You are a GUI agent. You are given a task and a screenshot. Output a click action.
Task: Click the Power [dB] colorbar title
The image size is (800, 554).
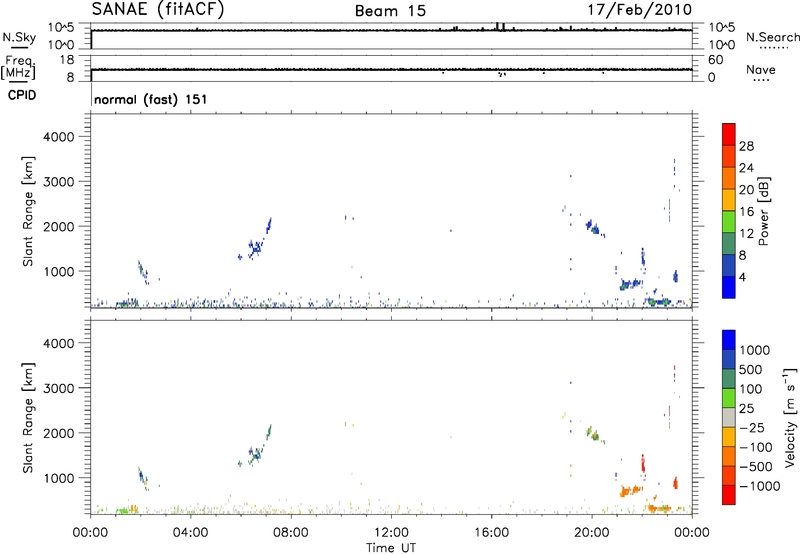(764, 211)
